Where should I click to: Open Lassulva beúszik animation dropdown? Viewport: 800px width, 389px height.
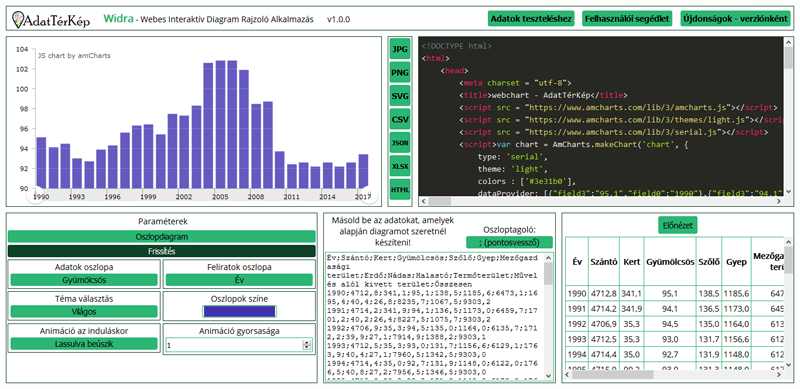[84, 344]
